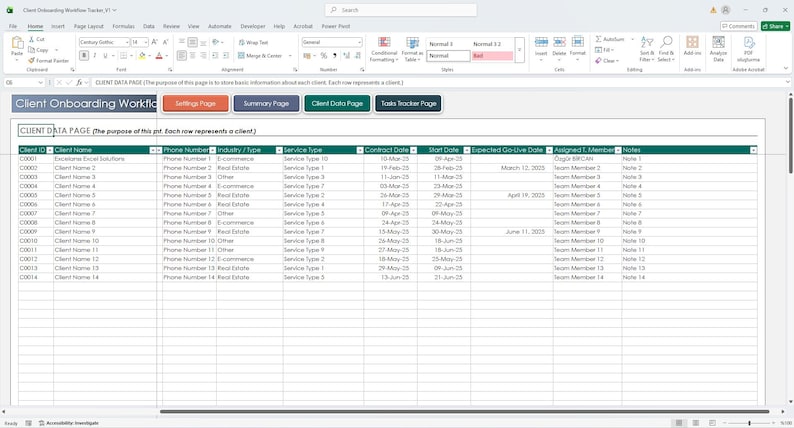Image resolution: width=794 pixels, height=428 pixels.
Task: Open the cell borders icon
Action: (124, 56)
